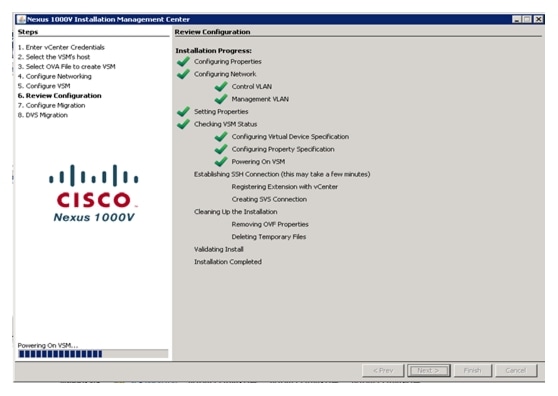The height and width of the screenshot is (396, 558).
Task: Click the Prev button
Action: (x=383, y=370)
